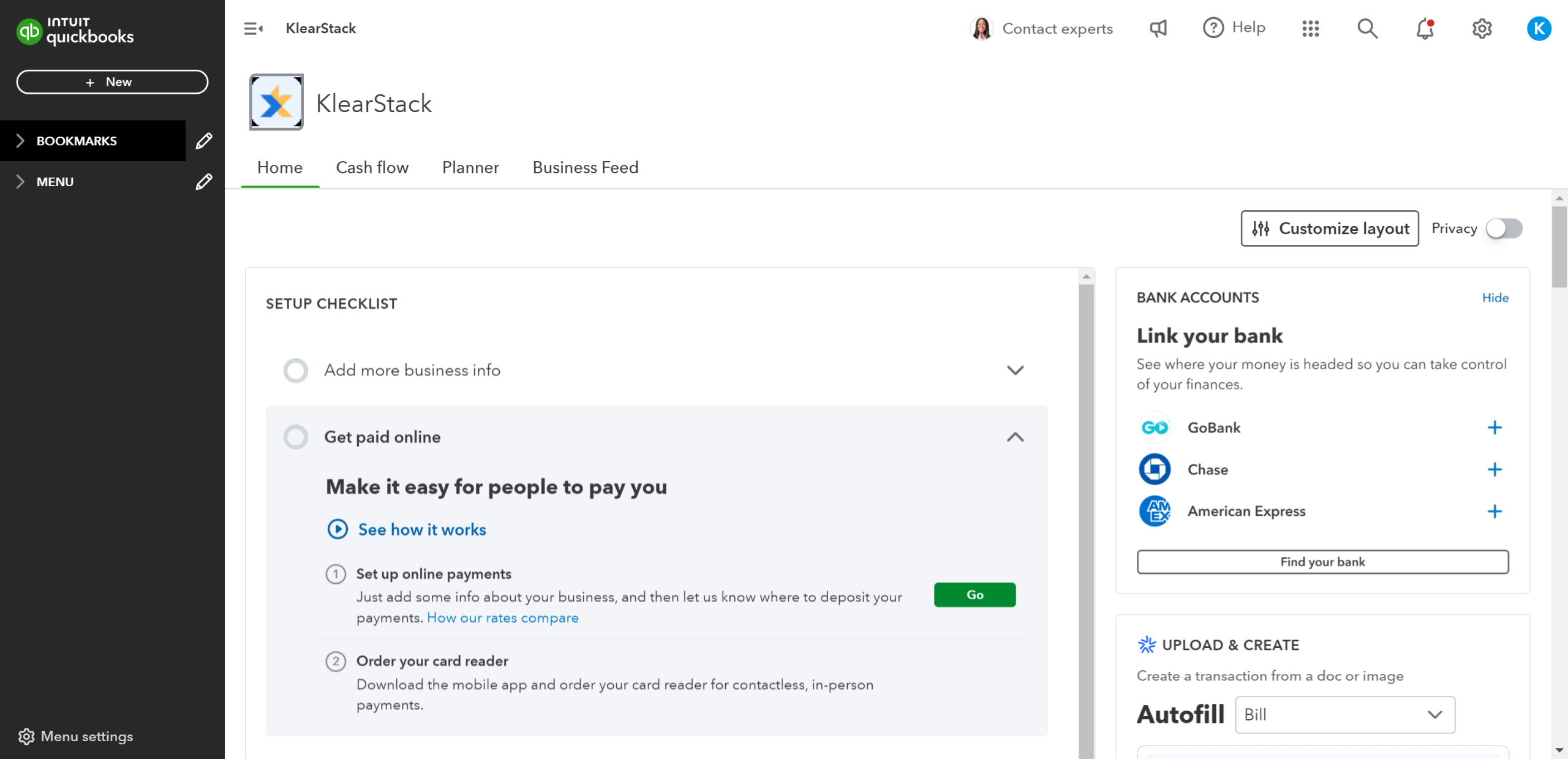1568x759 pixels.
Task: Click the settings gear icon in header
Action: click(x=1482, y=29)
